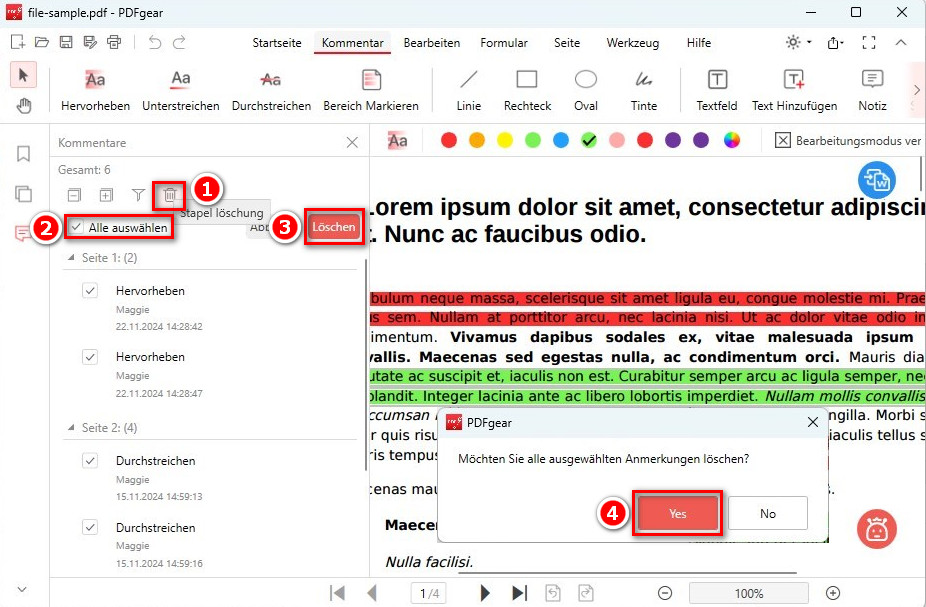Switch to the Bearbeiten tab
This screenshot has width=926, height=607.
[431, 43]
